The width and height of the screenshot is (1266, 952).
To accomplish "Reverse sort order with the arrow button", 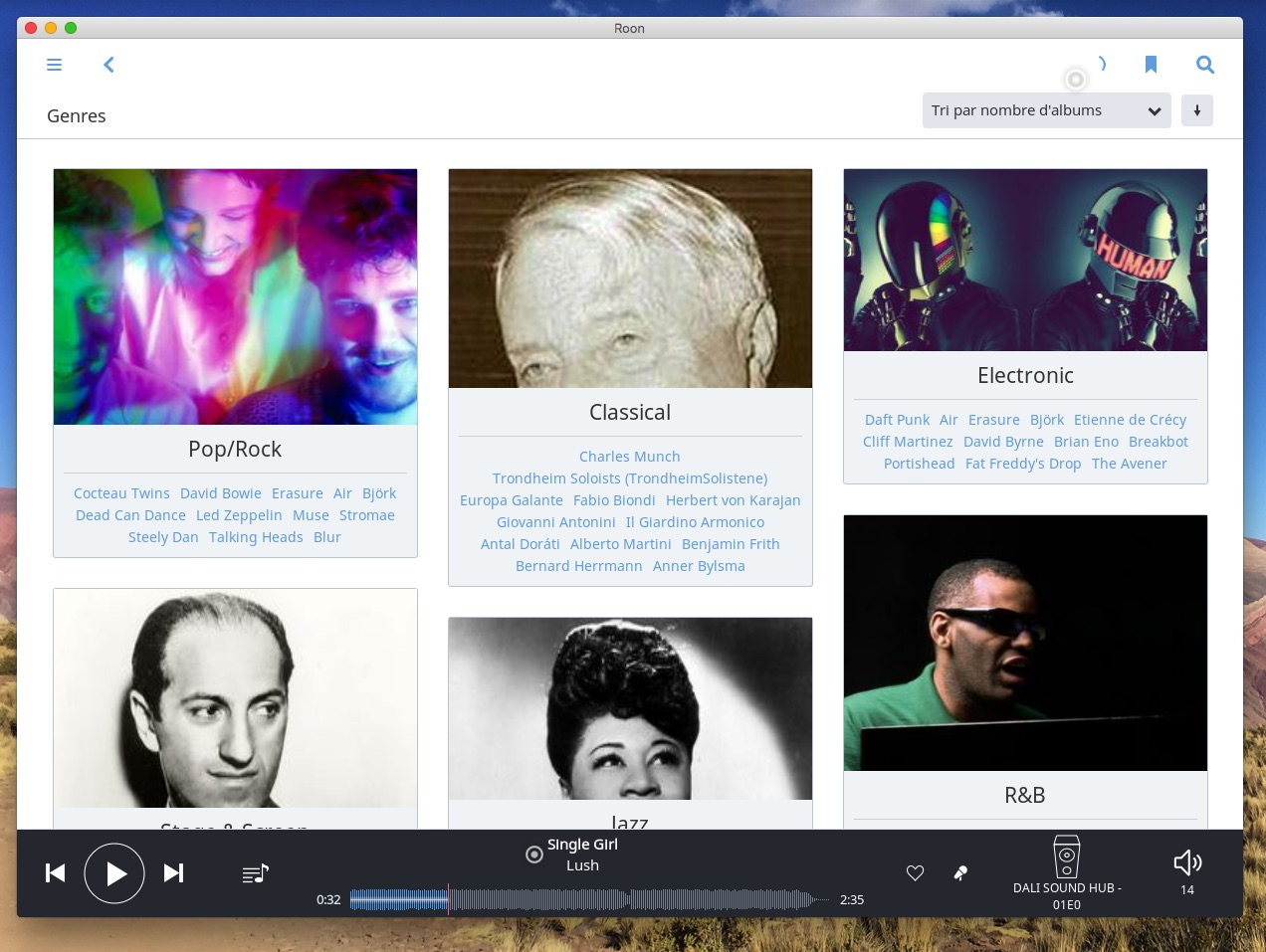I will tap(1197, 110).
